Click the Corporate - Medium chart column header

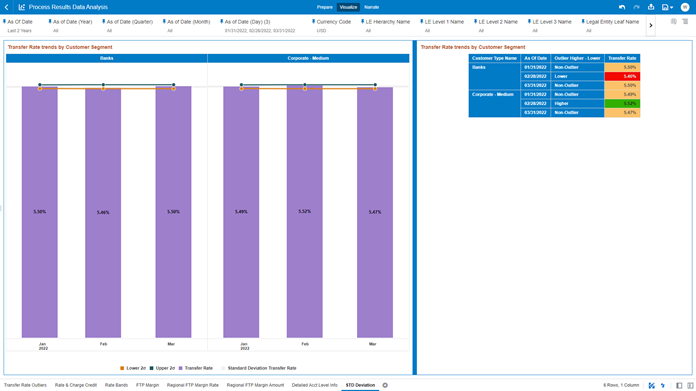pos(308,58)
